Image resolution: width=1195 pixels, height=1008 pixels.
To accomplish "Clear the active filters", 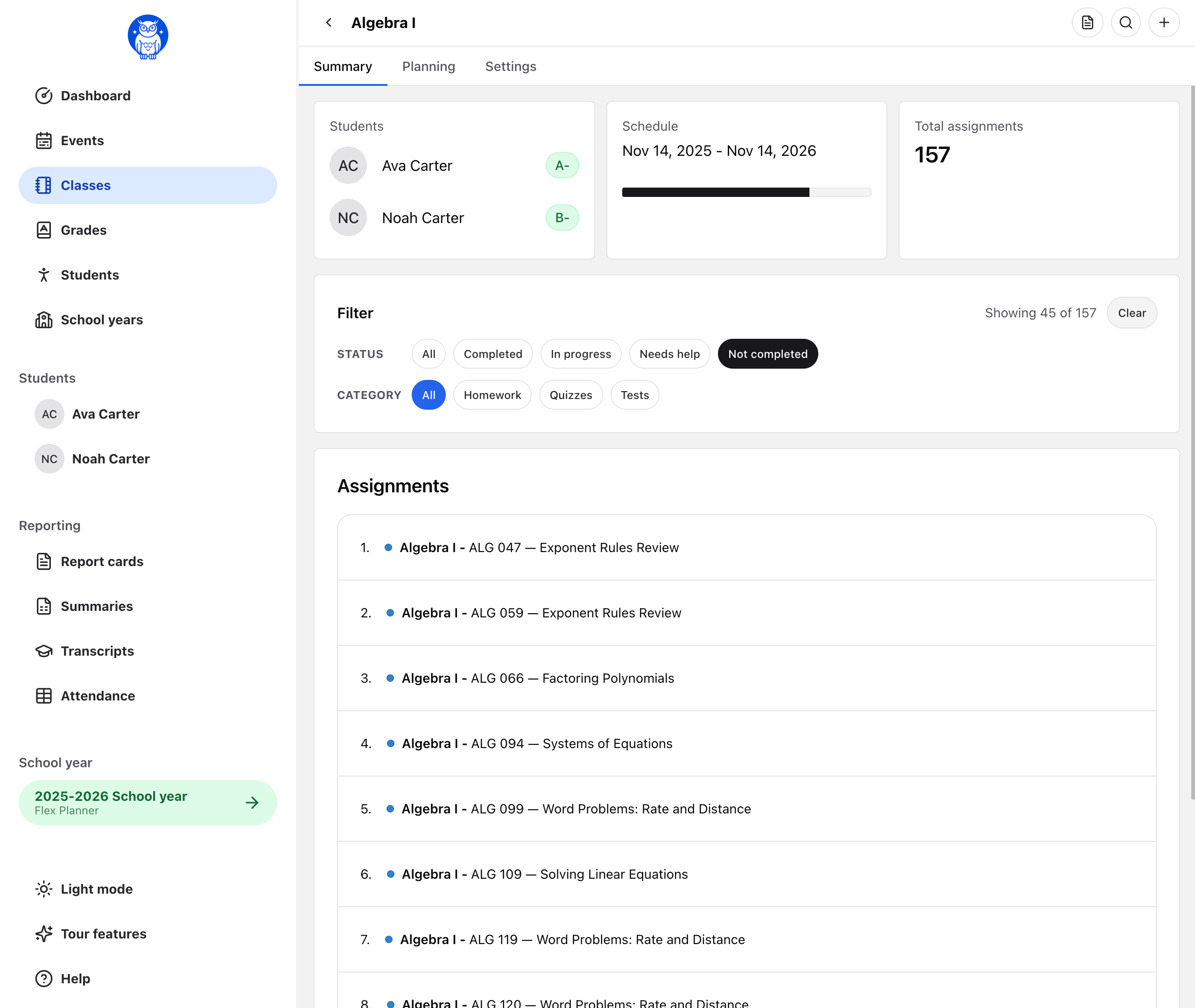I will pos(1132,313).
